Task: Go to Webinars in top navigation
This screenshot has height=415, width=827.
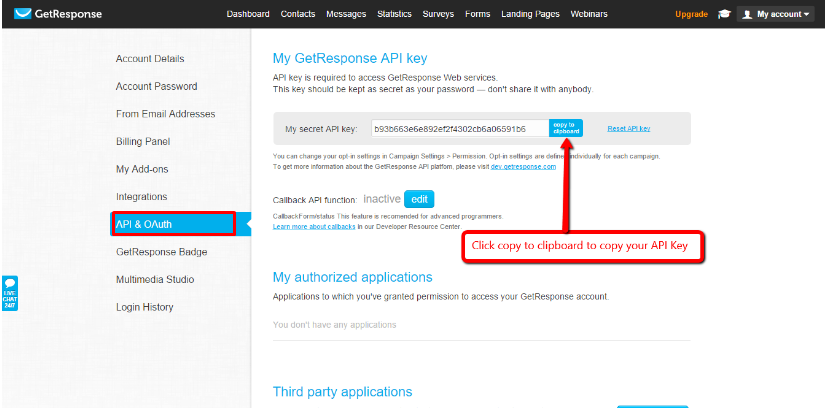Action: click(x=589, y=14)
